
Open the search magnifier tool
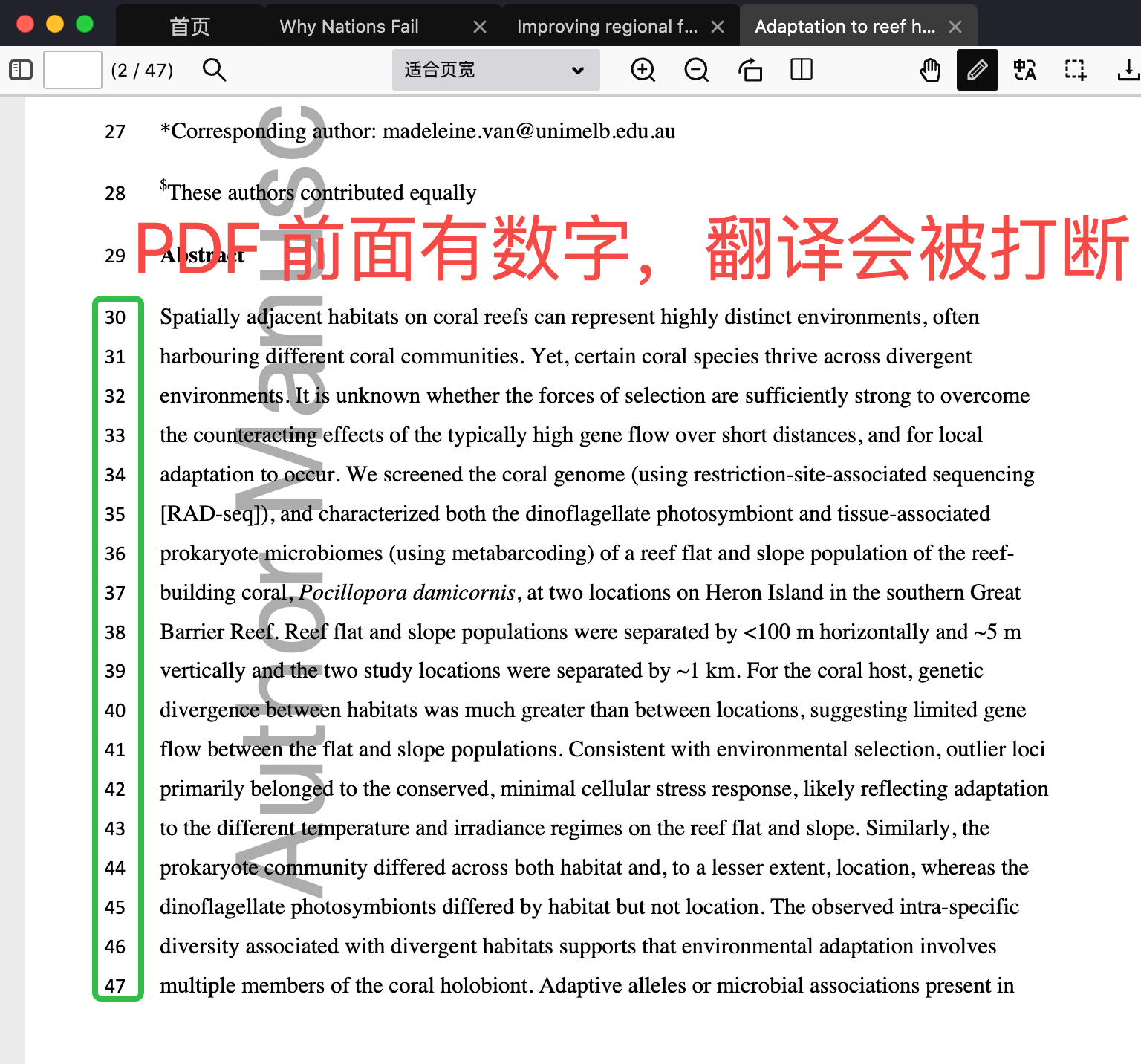[x=214, y=70]
